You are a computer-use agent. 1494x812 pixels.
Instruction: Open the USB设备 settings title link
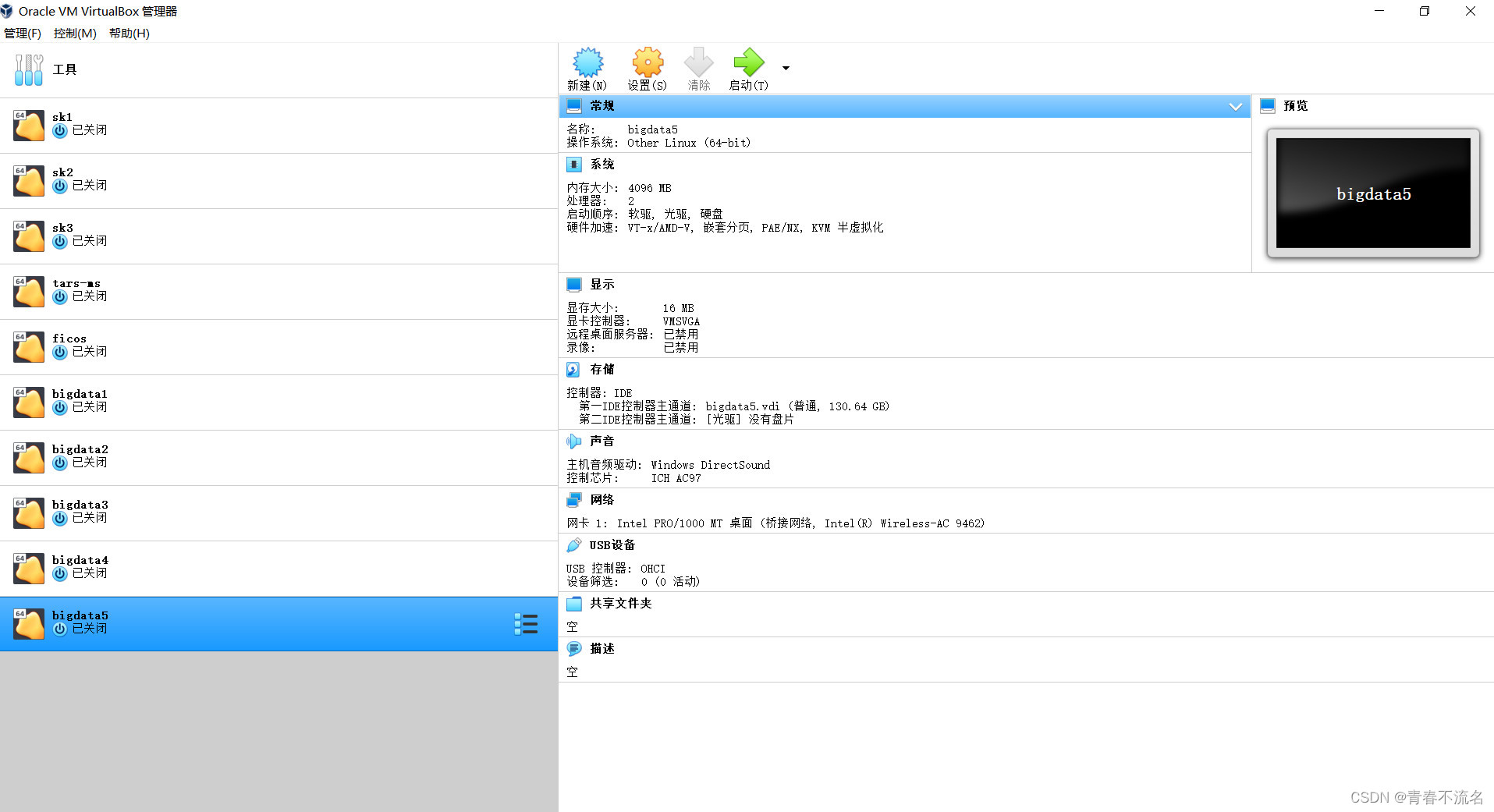612,545
